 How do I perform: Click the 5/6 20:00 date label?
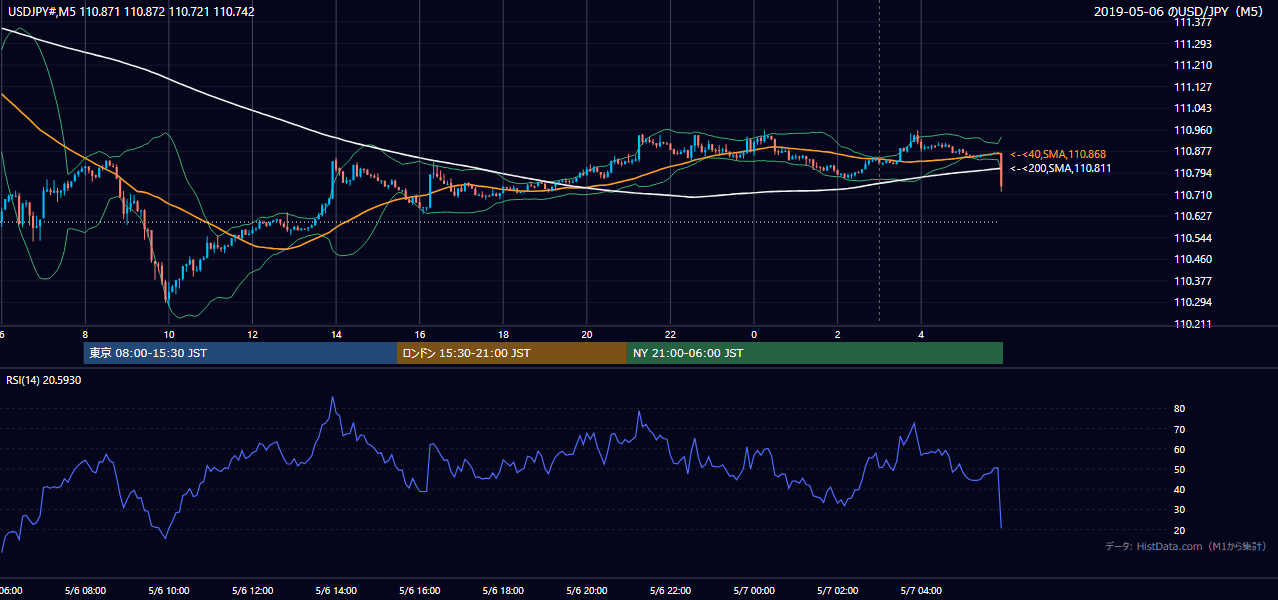(587, 591)
